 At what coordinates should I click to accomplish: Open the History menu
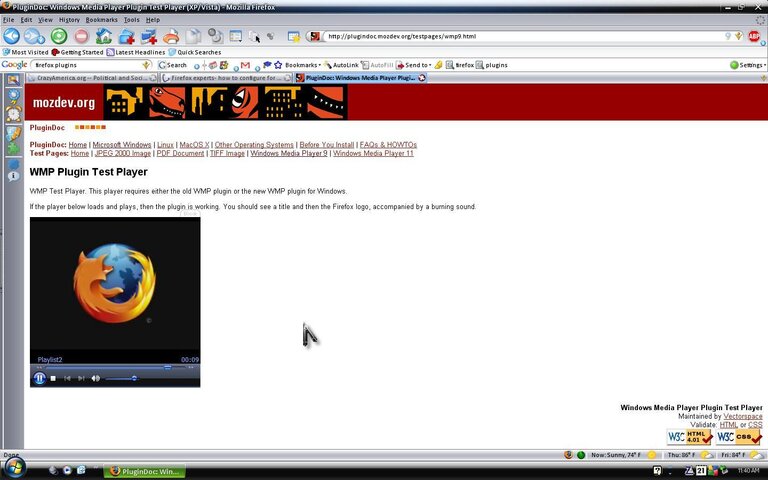coord(69,20)
